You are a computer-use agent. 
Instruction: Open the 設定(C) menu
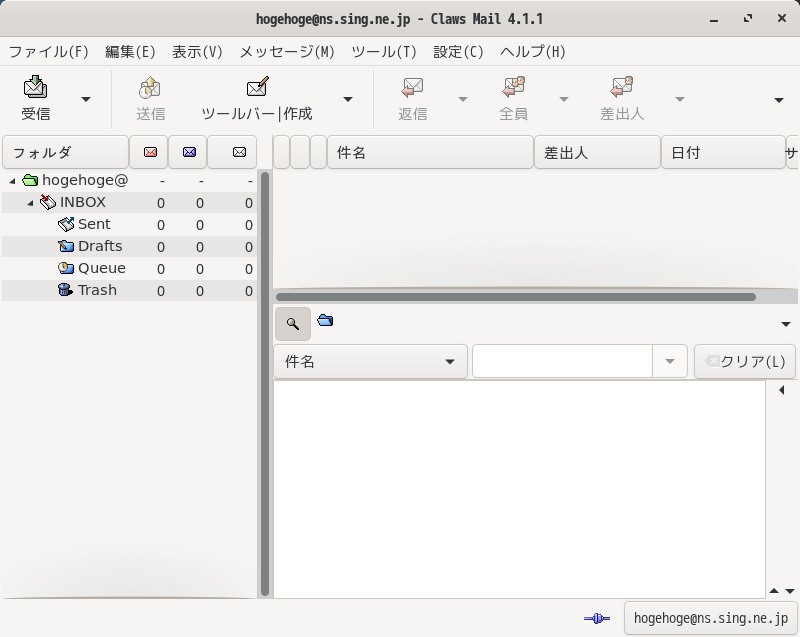(x=458, y=52)
